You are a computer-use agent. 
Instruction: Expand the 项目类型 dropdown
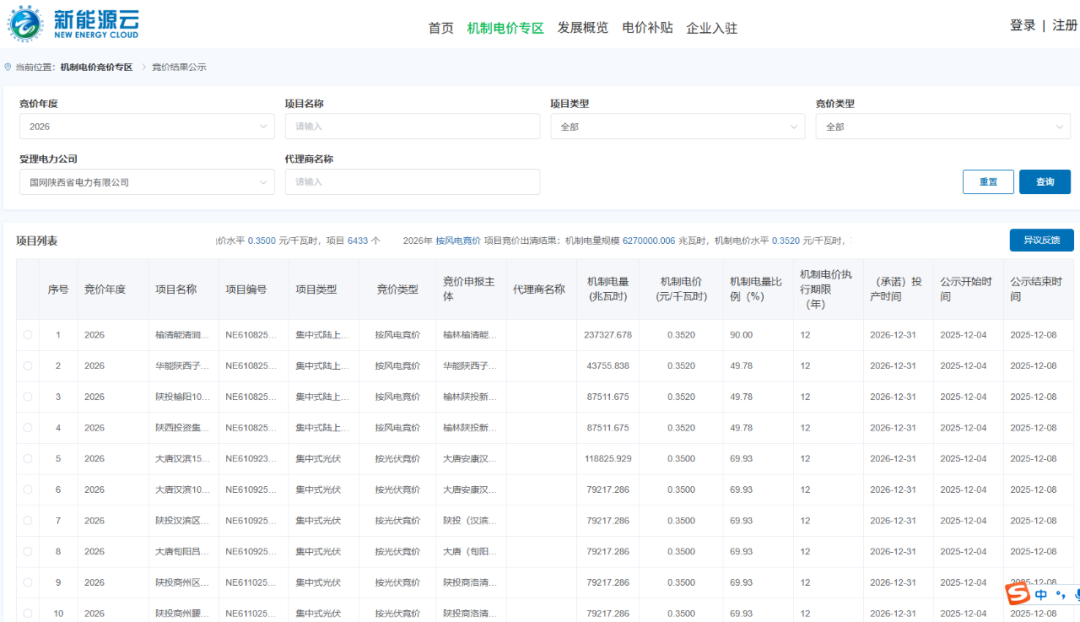(x=677, y=127)
